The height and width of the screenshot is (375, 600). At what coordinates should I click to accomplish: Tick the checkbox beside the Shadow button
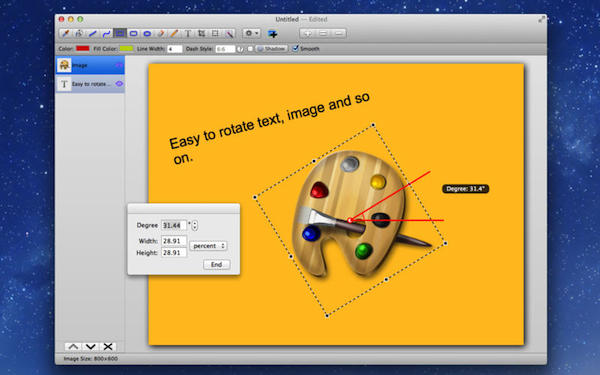click(x=250, y=49)
